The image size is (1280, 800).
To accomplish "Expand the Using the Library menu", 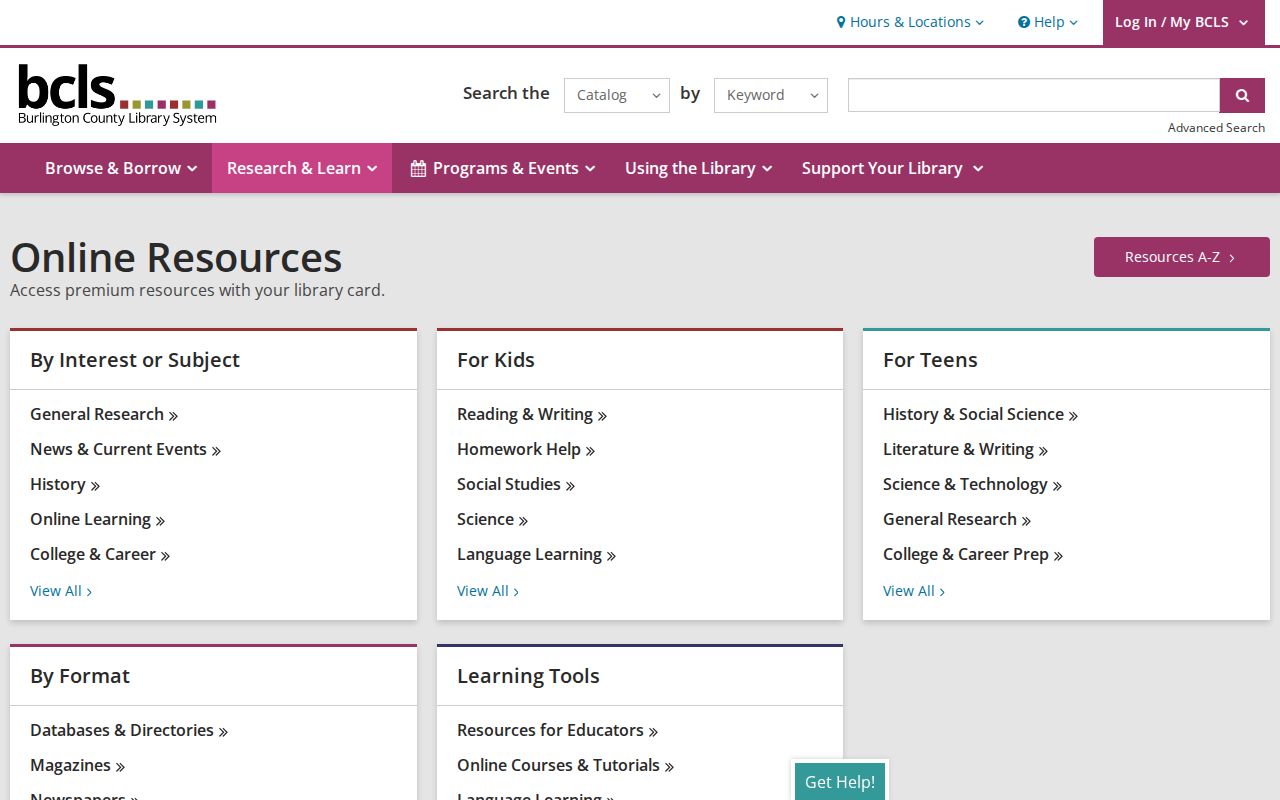I will pos(698,168).
